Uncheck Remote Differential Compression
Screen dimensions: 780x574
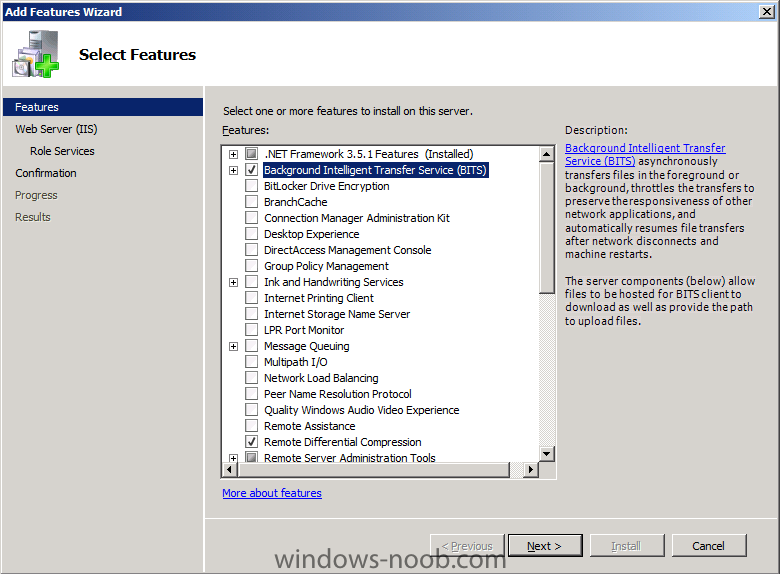pos(252,442)
